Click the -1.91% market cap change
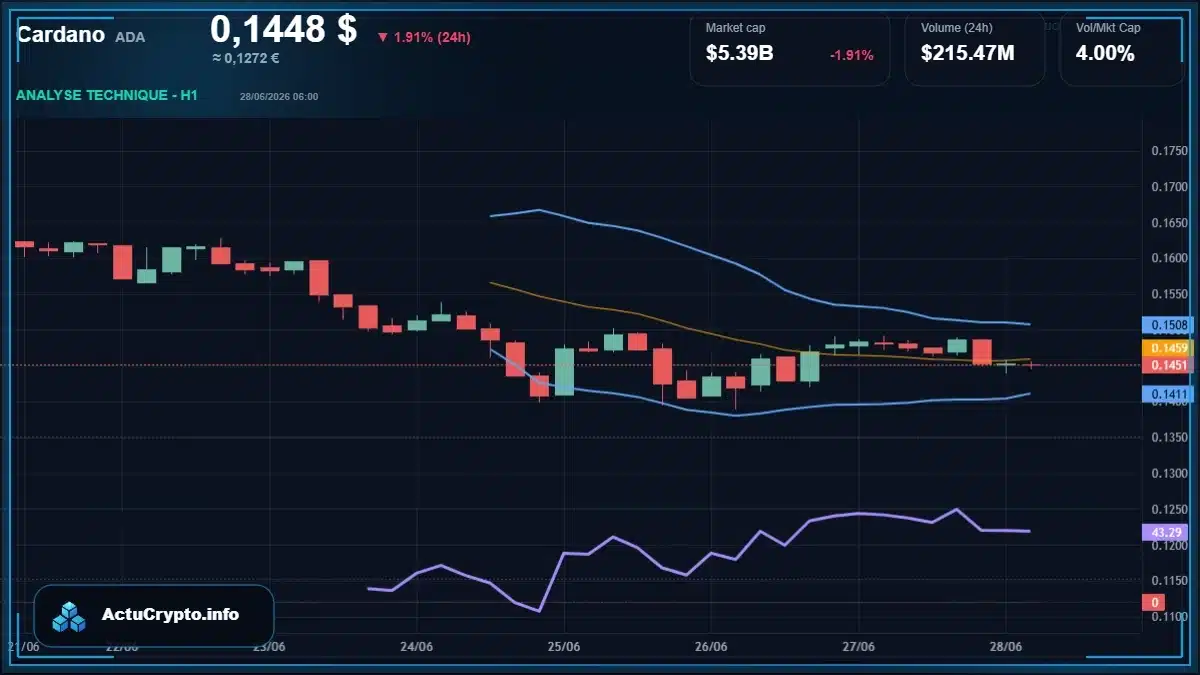This screenshot has width=1200, height=675. [x=852, y=55]
